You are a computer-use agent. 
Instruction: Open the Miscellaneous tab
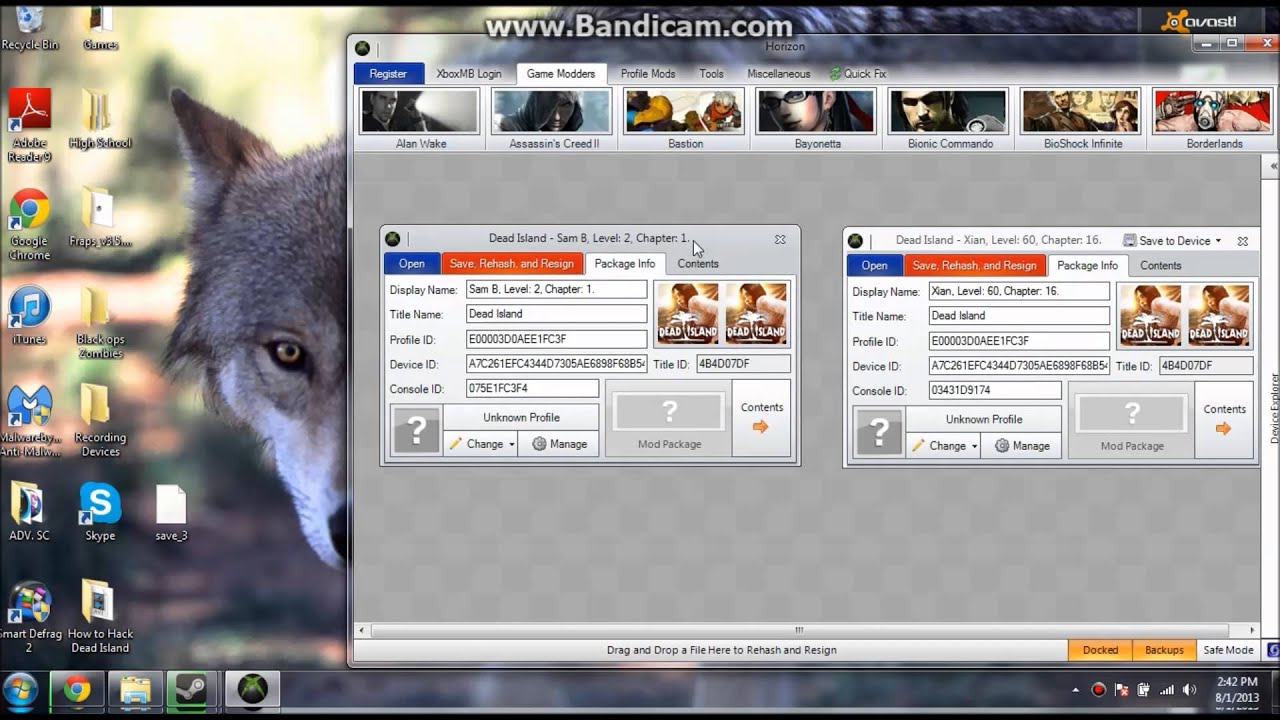(x=779, y=73)
